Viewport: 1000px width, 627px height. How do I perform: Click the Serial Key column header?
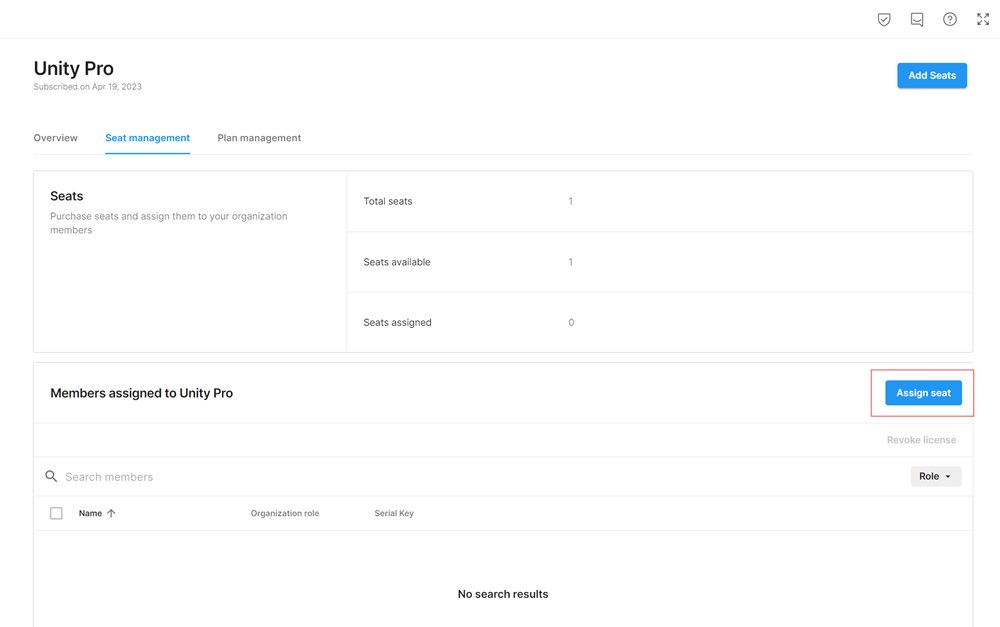pyautogui.click(x=394, y=513)
